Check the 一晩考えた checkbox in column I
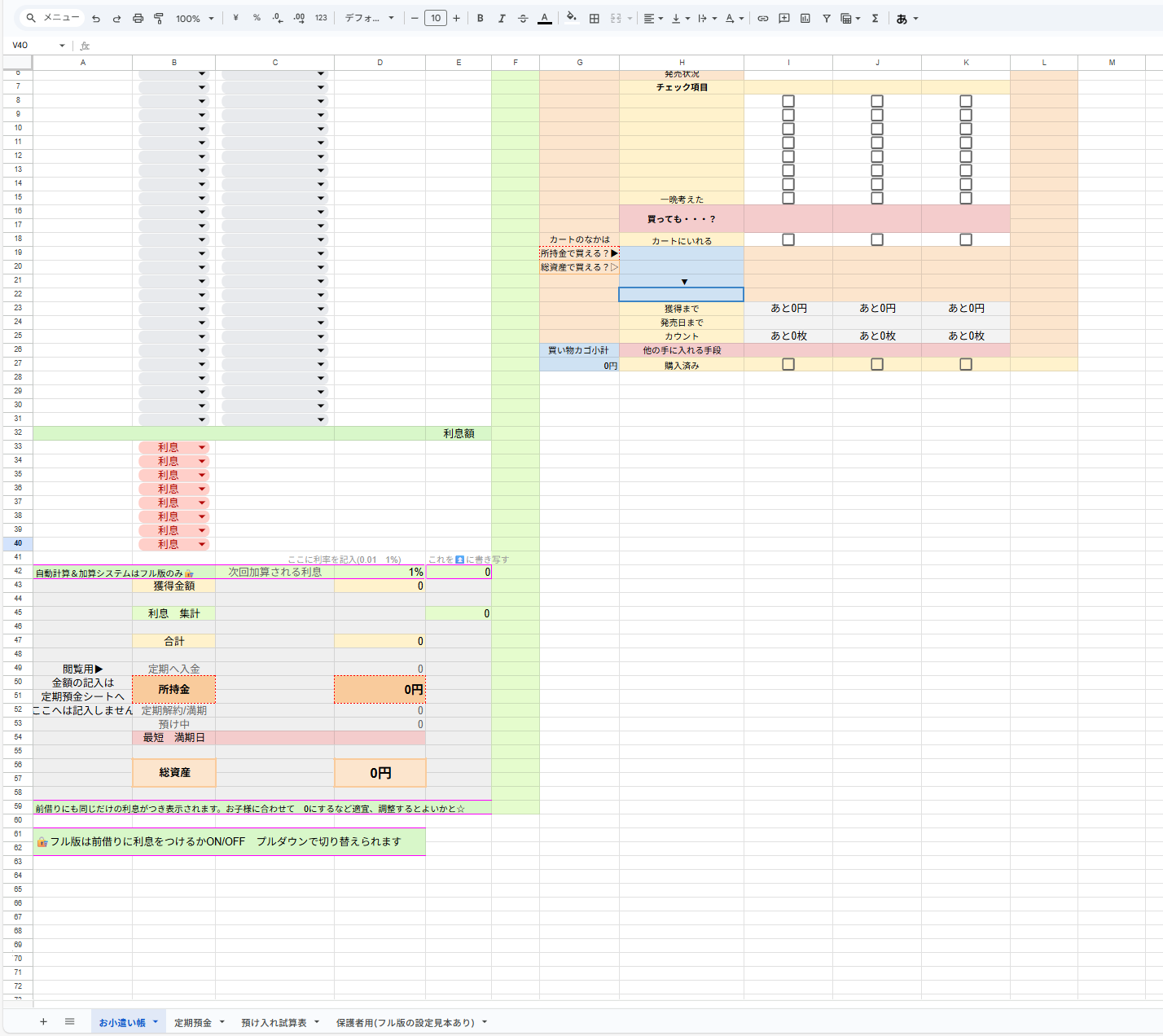This screenshot has height=1036, width=1163. [788, 198]
